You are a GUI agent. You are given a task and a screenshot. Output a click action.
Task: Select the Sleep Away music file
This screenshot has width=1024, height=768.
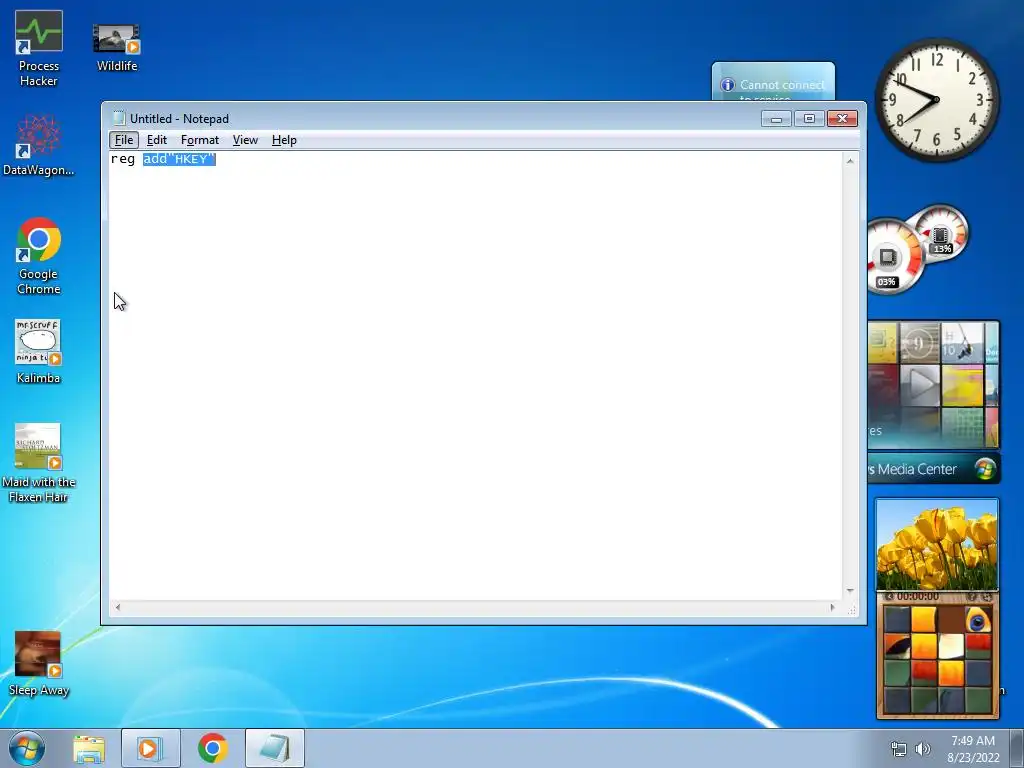point(39,664)
